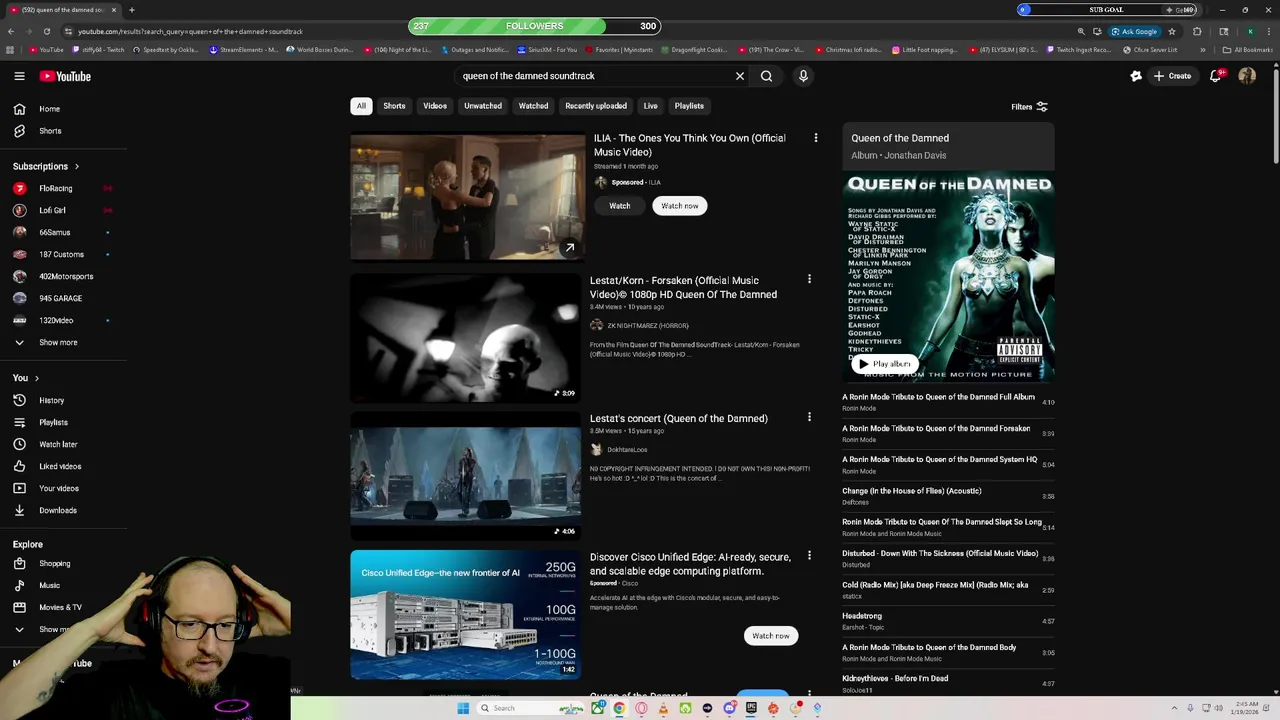Select the Live filter chip
The width and height of the screenshot is (1280, 720).
click(650, 106)
